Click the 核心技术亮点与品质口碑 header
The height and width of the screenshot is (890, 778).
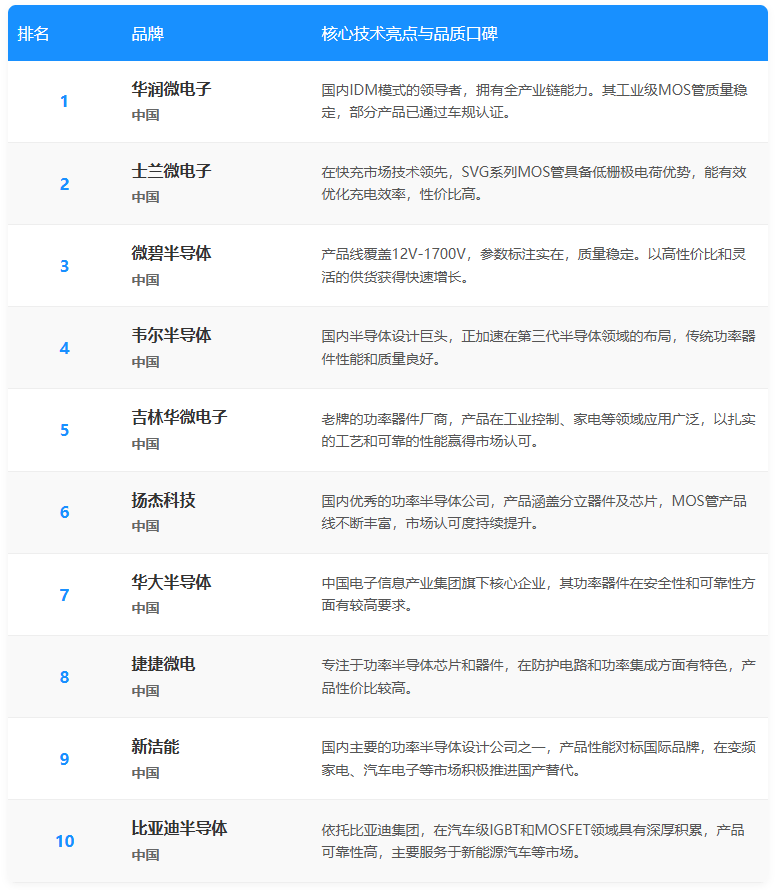[x=409, y=34]
